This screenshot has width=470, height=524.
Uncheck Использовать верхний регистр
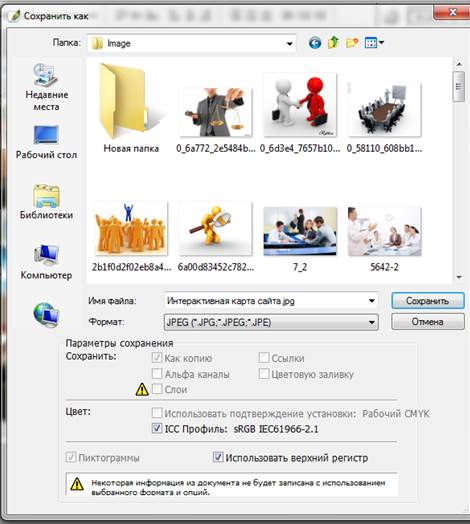(x=218, y=457)
